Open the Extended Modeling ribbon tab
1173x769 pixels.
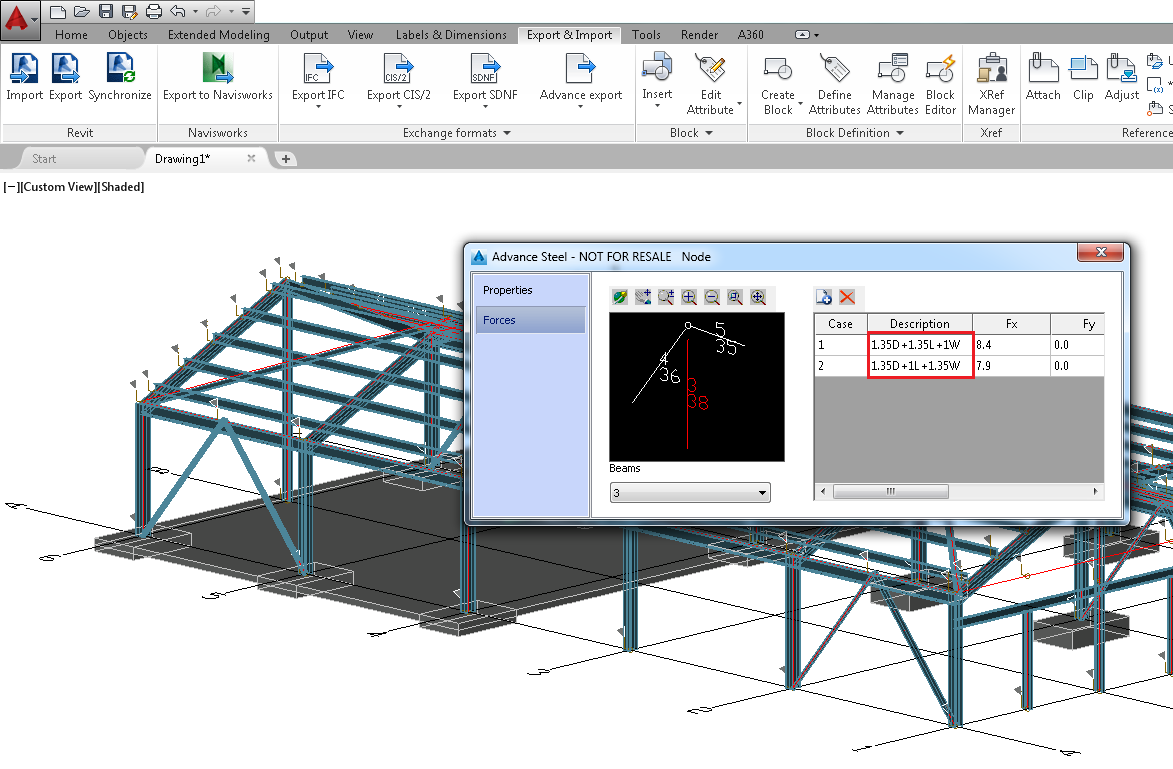tap(218, 34)
